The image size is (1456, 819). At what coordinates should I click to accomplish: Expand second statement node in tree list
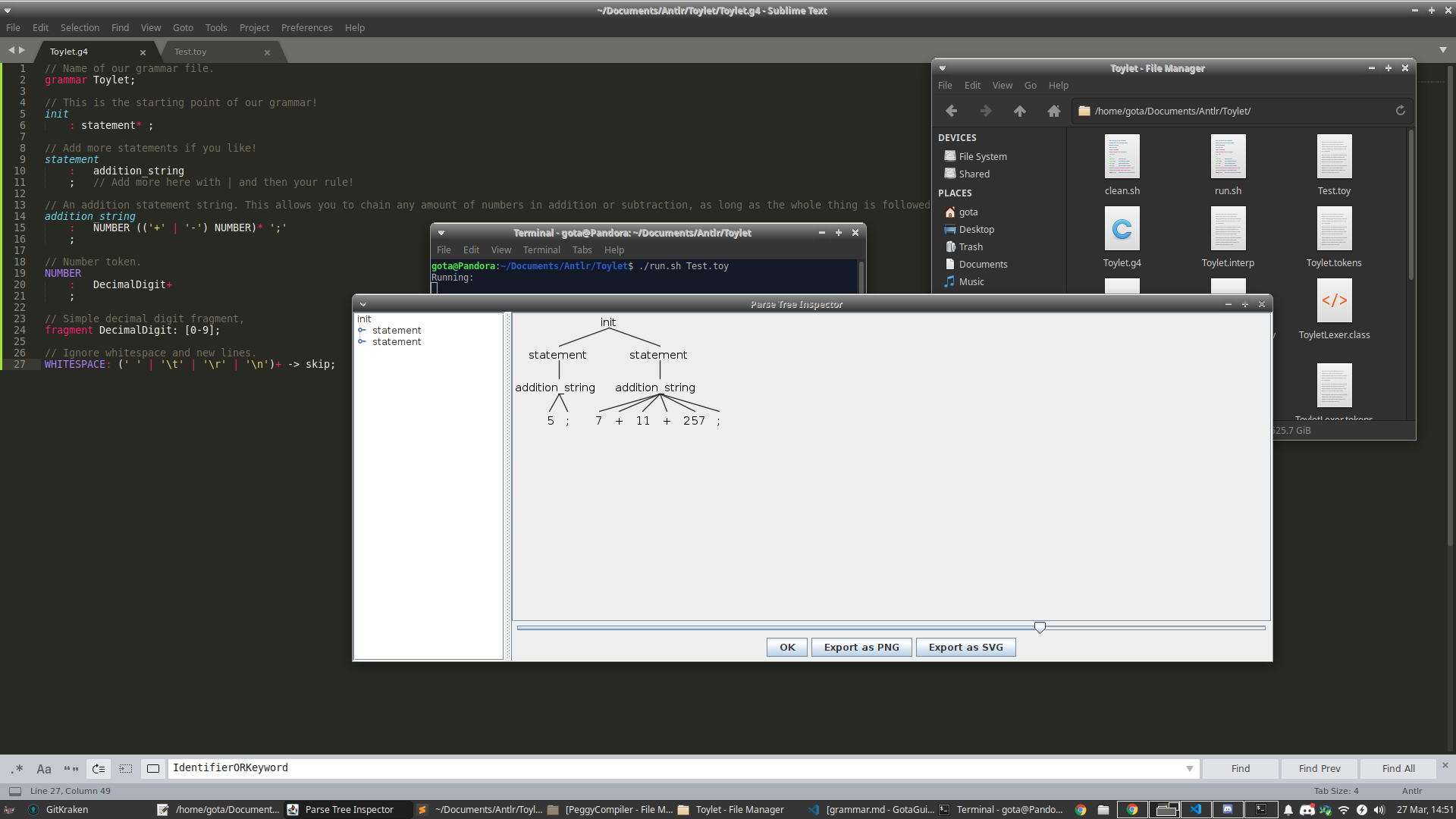(x=362, y=341)
